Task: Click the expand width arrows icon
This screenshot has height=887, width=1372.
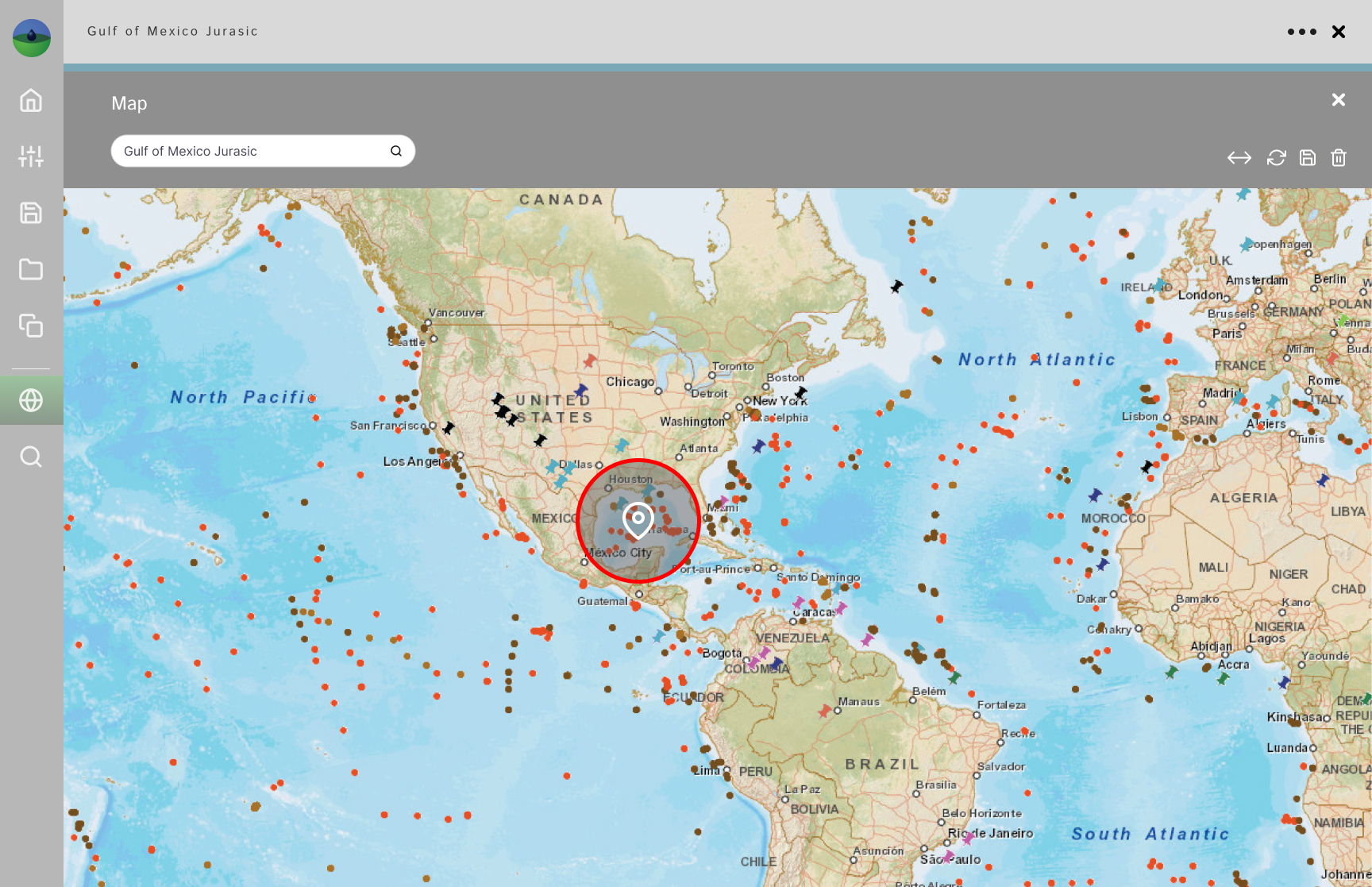Action: click(1239, 158)
